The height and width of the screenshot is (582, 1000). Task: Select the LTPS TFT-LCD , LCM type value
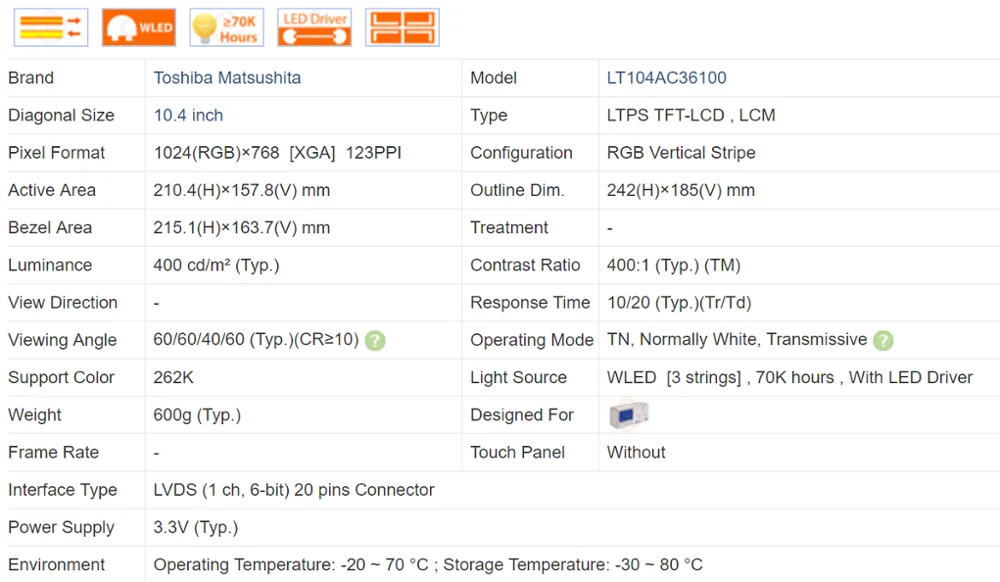pyautogui.click(x=691, y=115)
